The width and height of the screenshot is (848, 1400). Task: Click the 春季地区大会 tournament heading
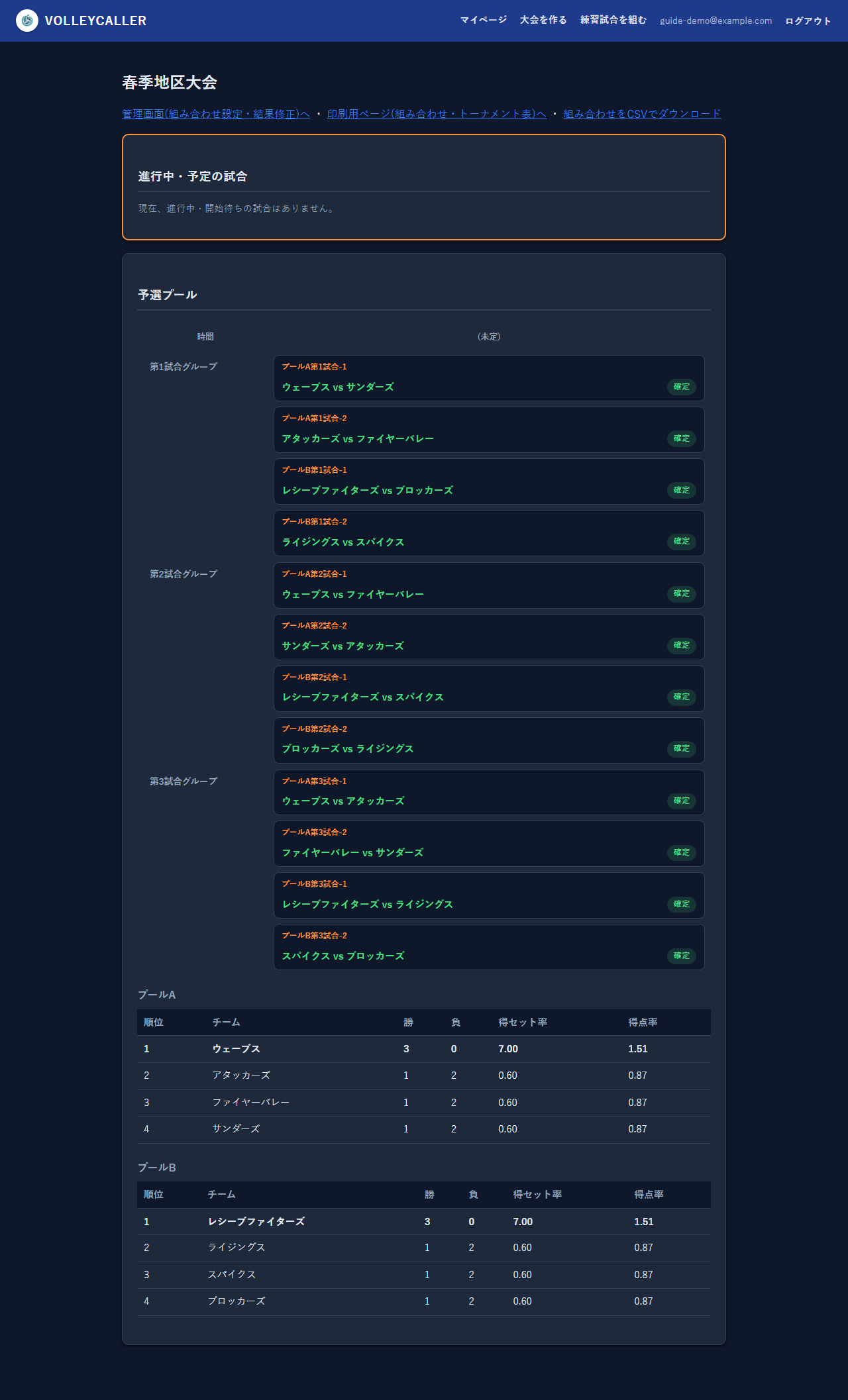coord(170,82)
